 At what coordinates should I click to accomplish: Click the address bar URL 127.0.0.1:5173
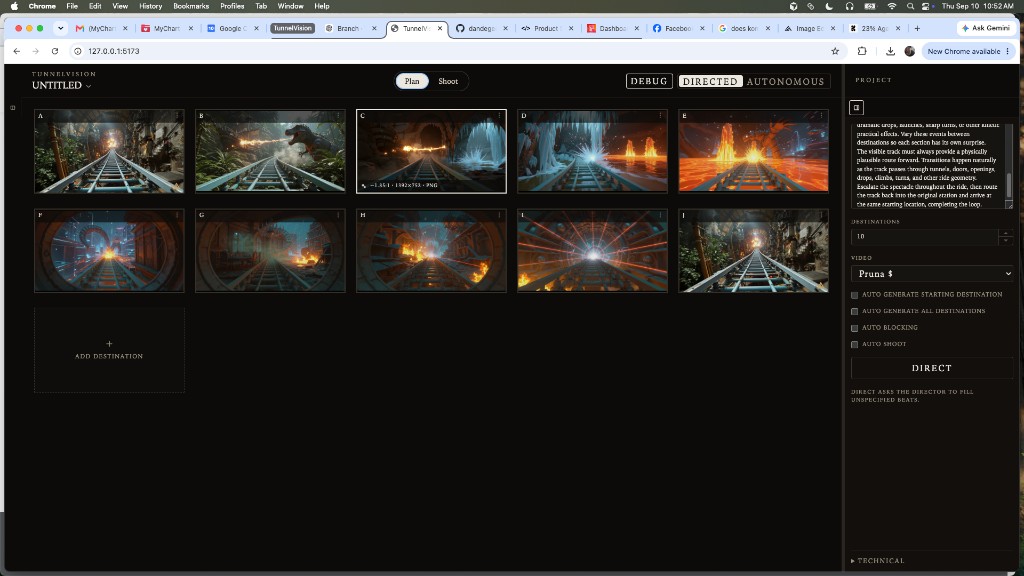[114, 51]
